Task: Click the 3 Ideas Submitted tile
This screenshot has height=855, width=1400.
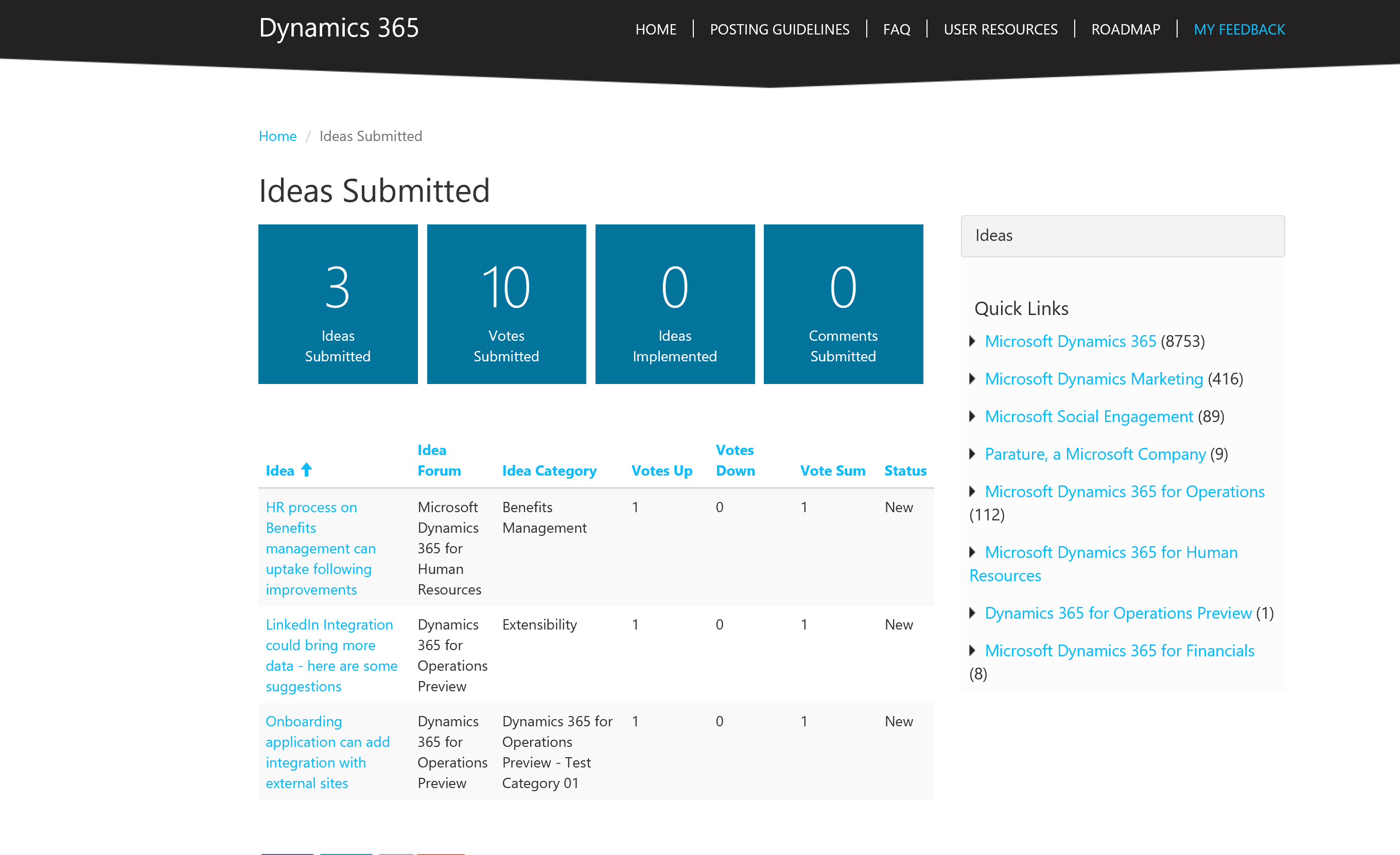Action: point(338,304)
